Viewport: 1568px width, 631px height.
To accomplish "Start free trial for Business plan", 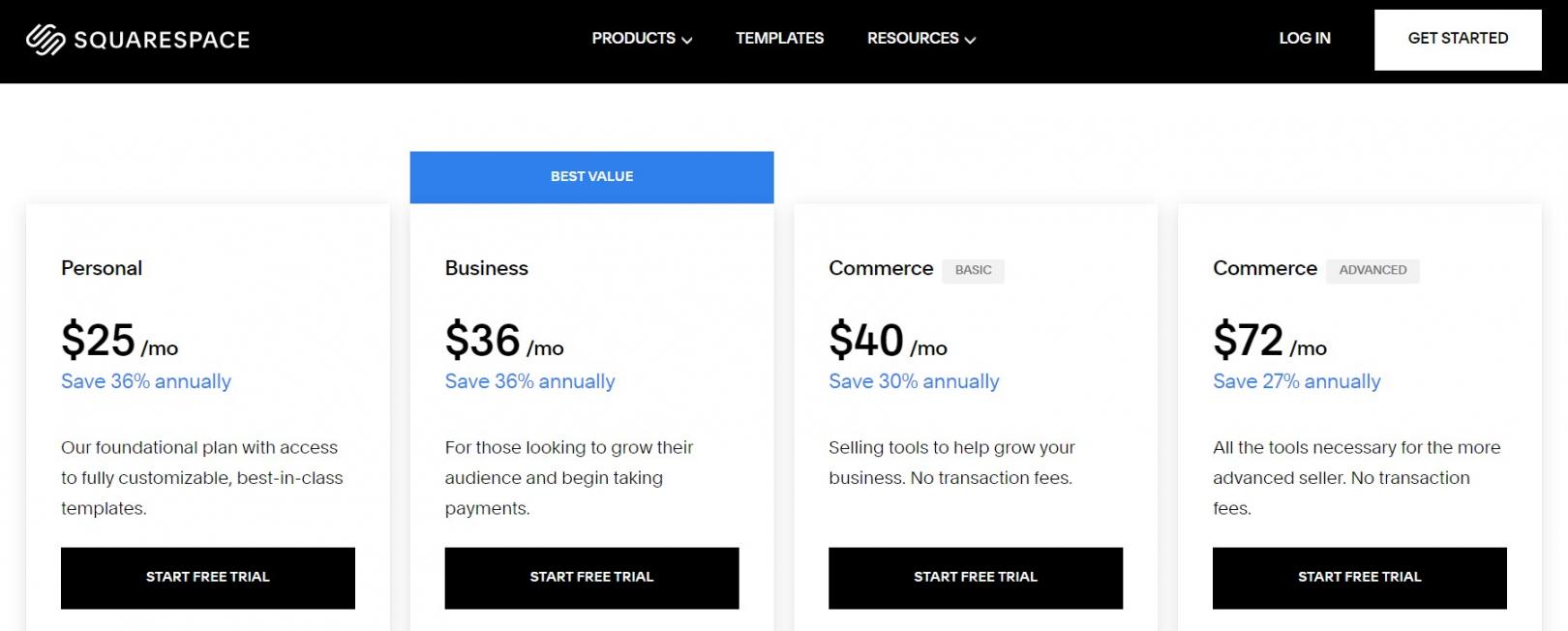I will [x=591, y=578].
